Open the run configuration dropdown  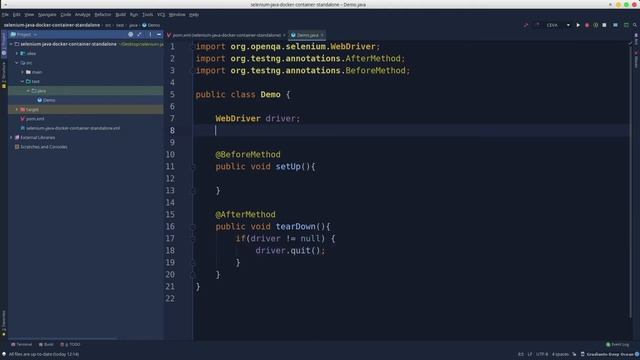558,25
